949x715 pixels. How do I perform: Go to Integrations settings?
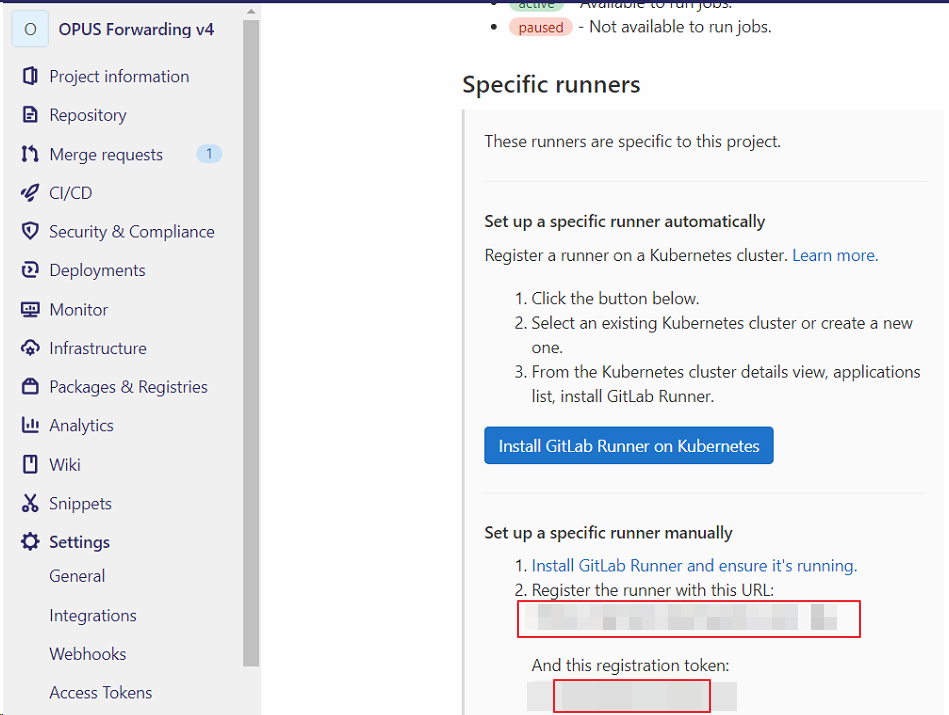93,615
